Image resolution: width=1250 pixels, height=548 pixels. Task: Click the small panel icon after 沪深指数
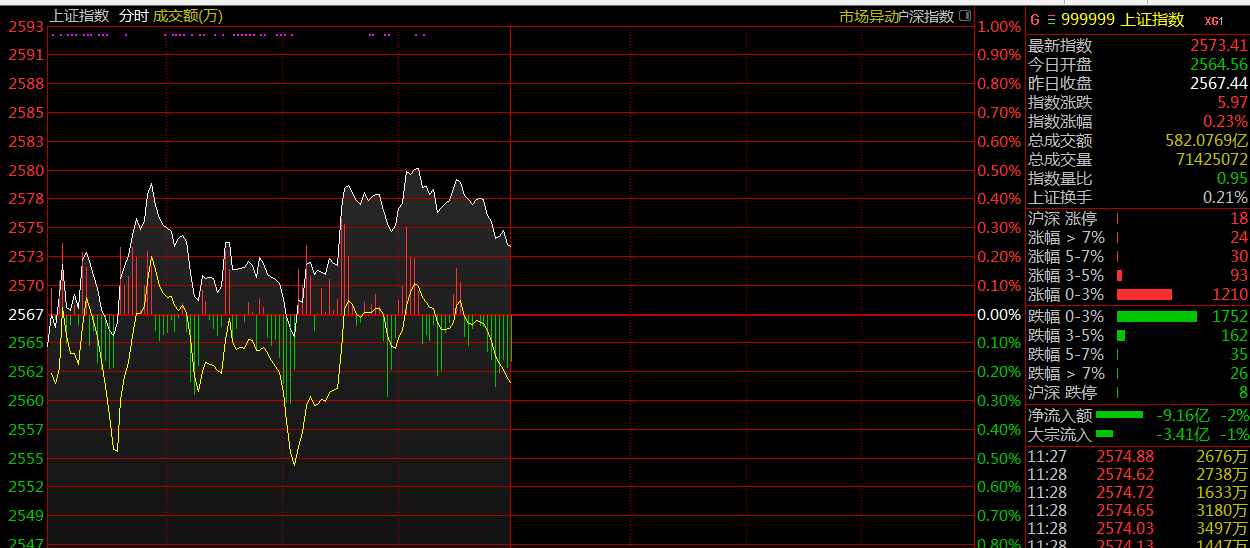(x=964, y=16)
